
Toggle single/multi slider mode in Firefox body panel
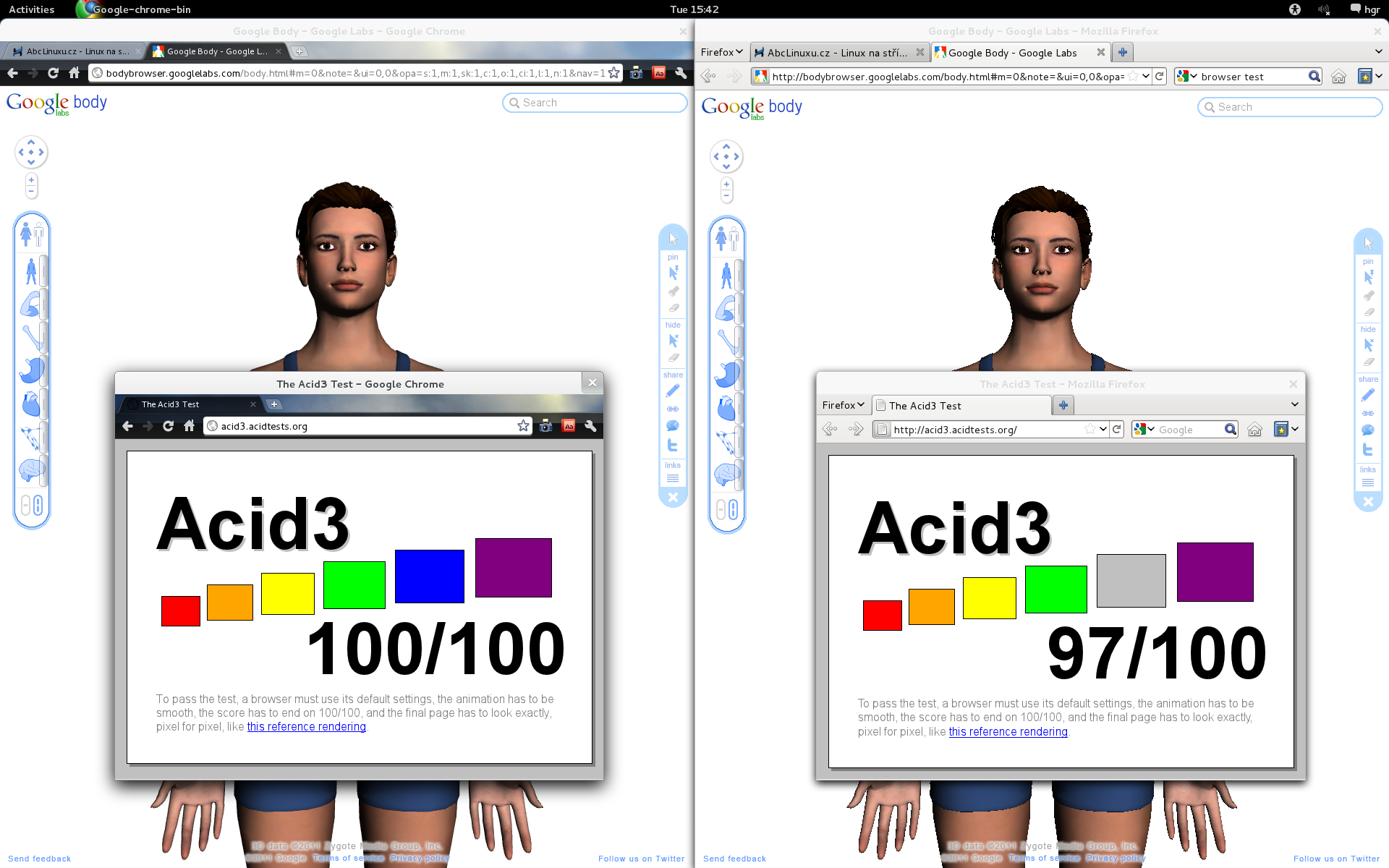tap(727, 509)
